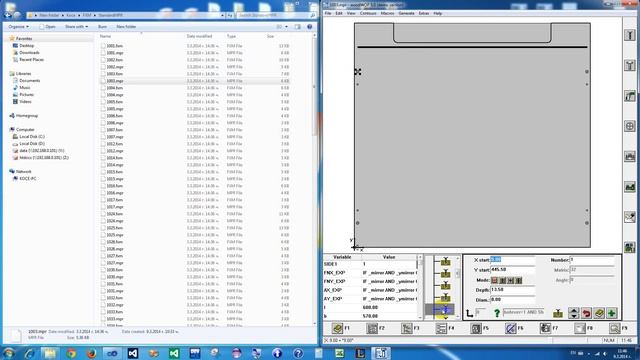The width and height of the screenshot is (640, 360).
Task: Open the Macros menu in woodWOP
Action: point(387,13)
